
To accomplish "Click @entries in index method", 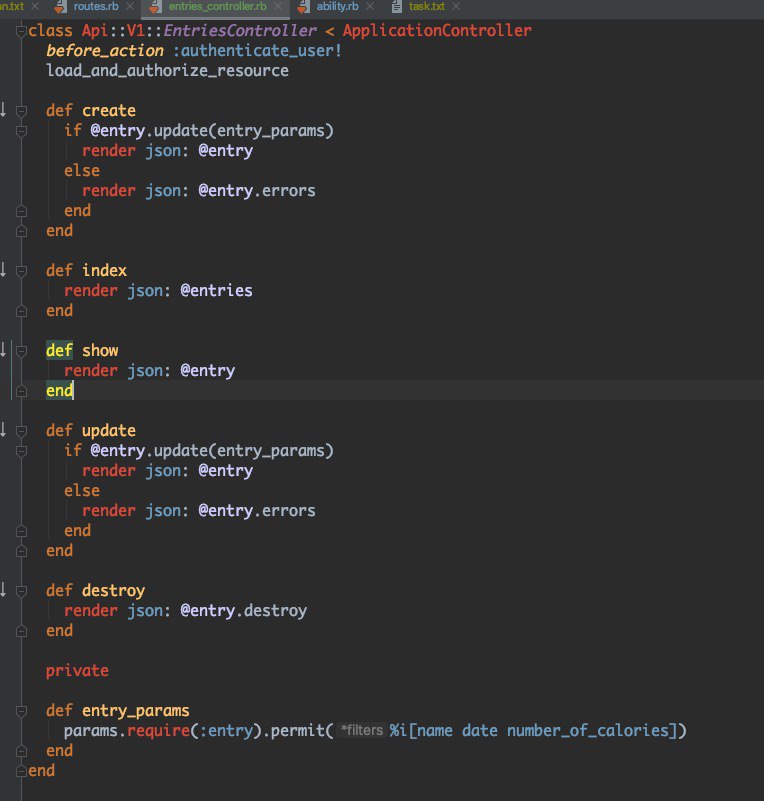I will coord(217,291).
